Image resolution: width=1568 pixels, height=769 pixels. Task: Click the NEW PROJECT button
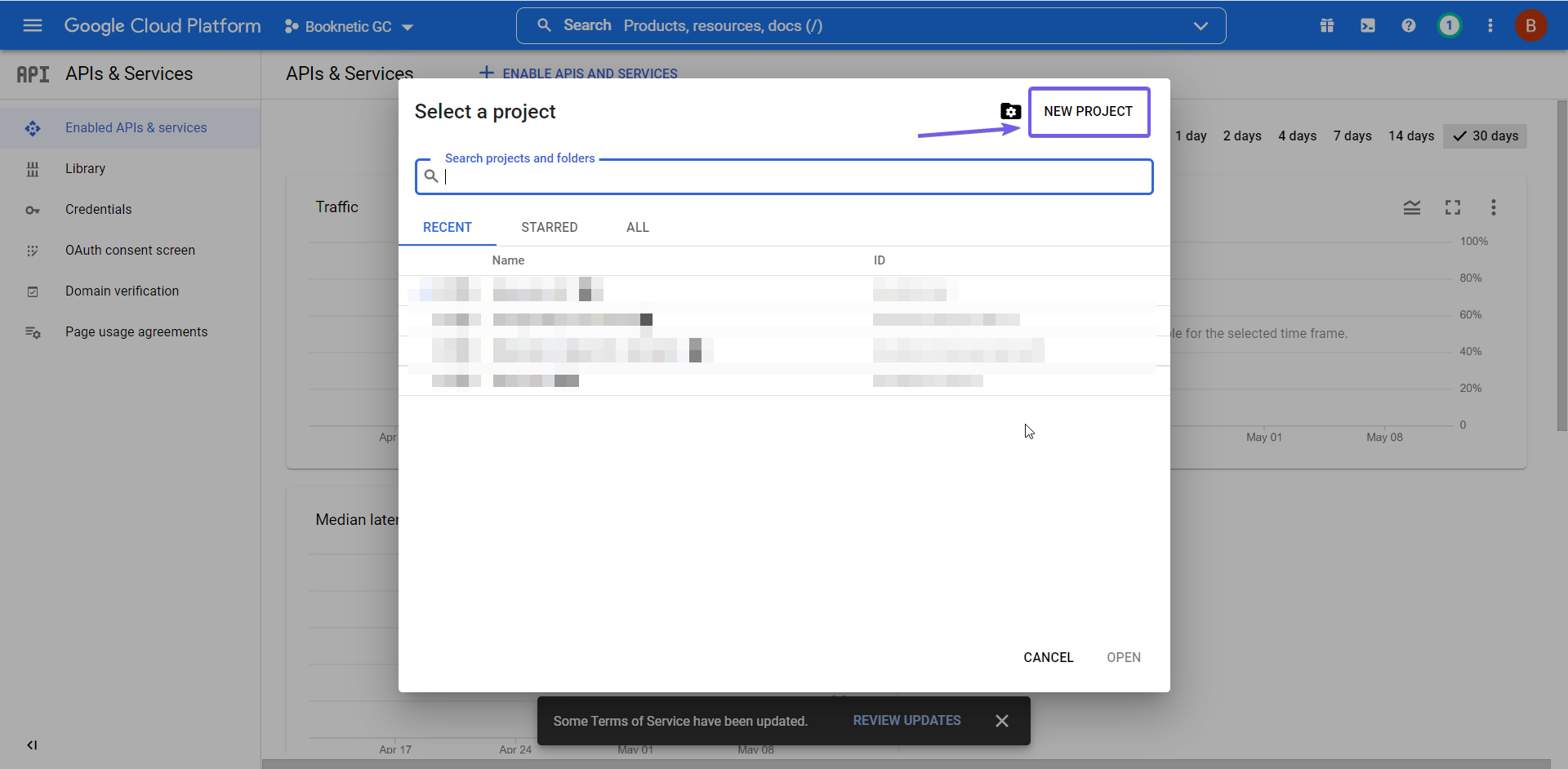click(1089, 111)
